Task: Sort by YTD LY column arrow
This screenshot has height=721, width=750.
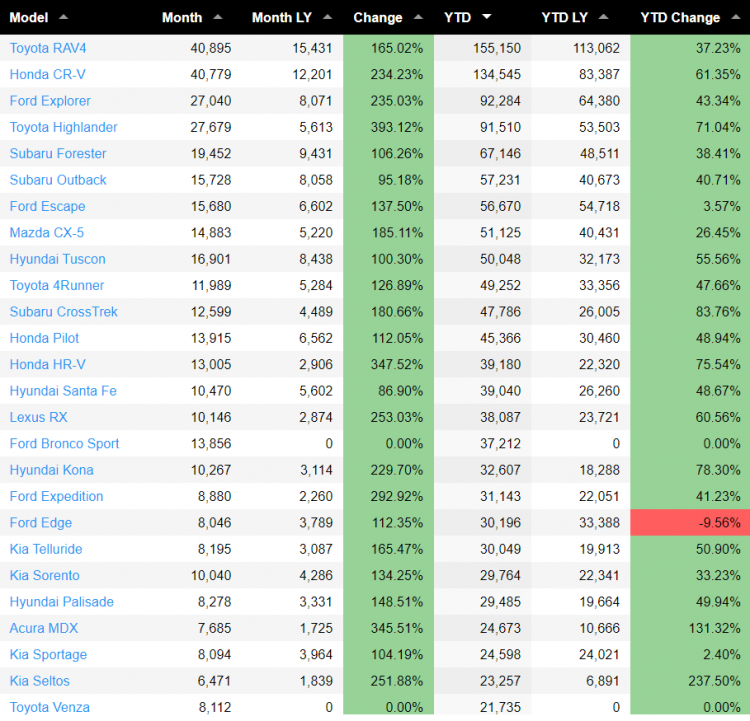Action: (604, 17)
